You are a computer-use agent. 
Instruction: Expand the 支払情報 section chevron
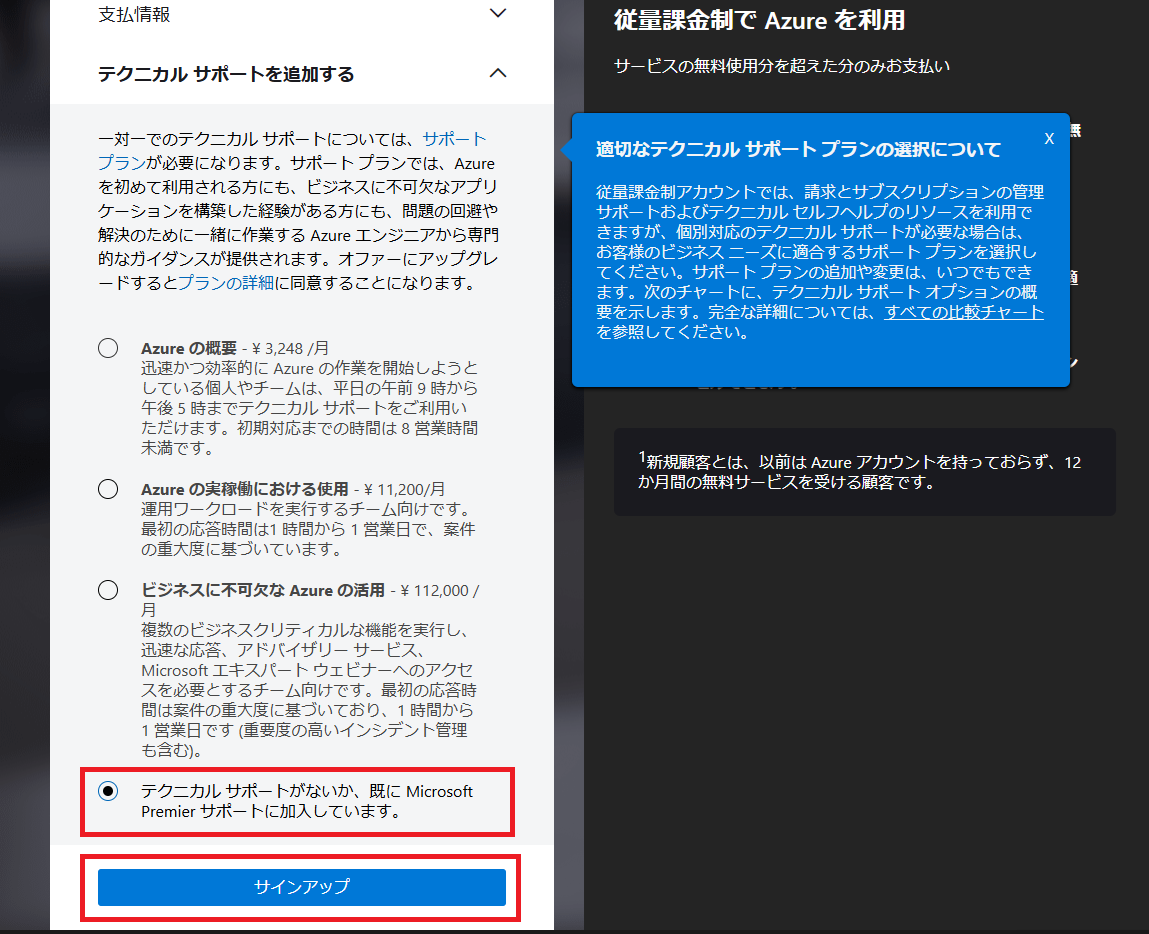click(498, 13)
